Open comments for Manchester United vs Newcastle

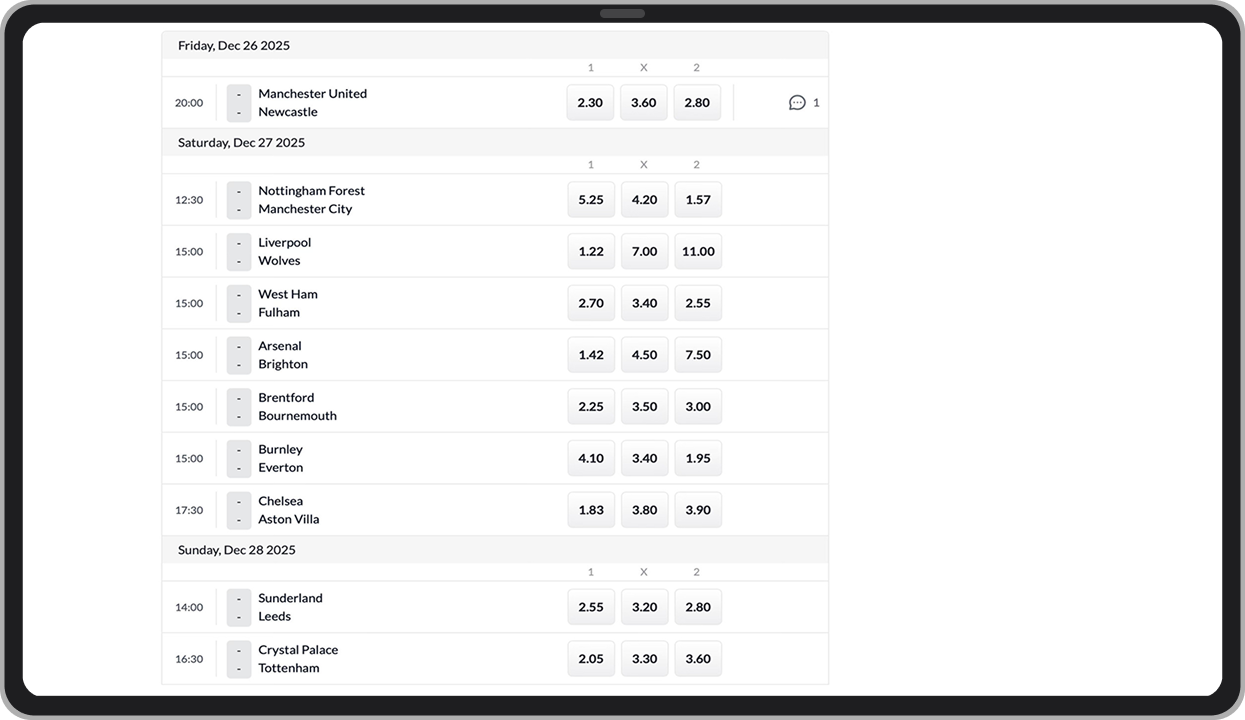(x=796, y=102)
